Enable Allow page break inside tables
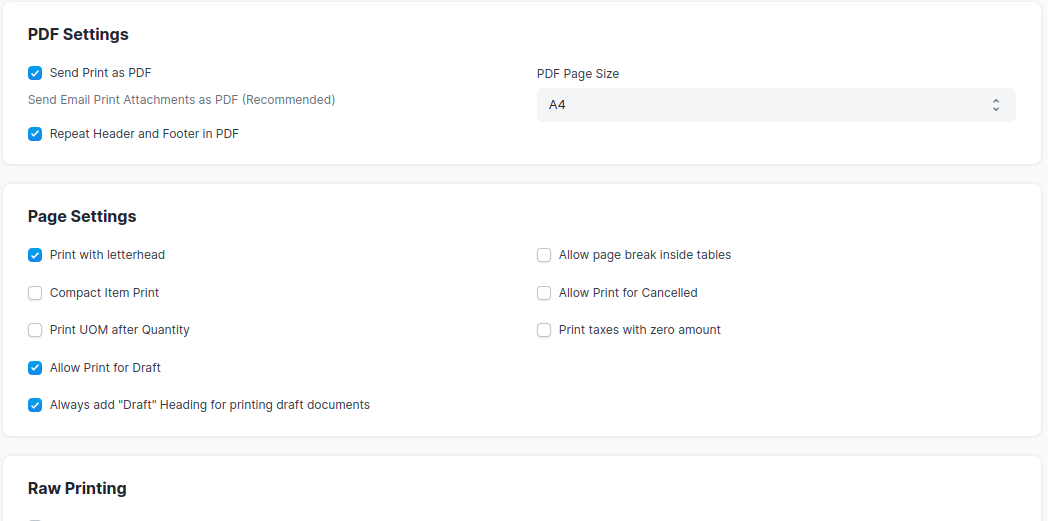This screenshot has height=521, width=1048. (x=544, y=254)
